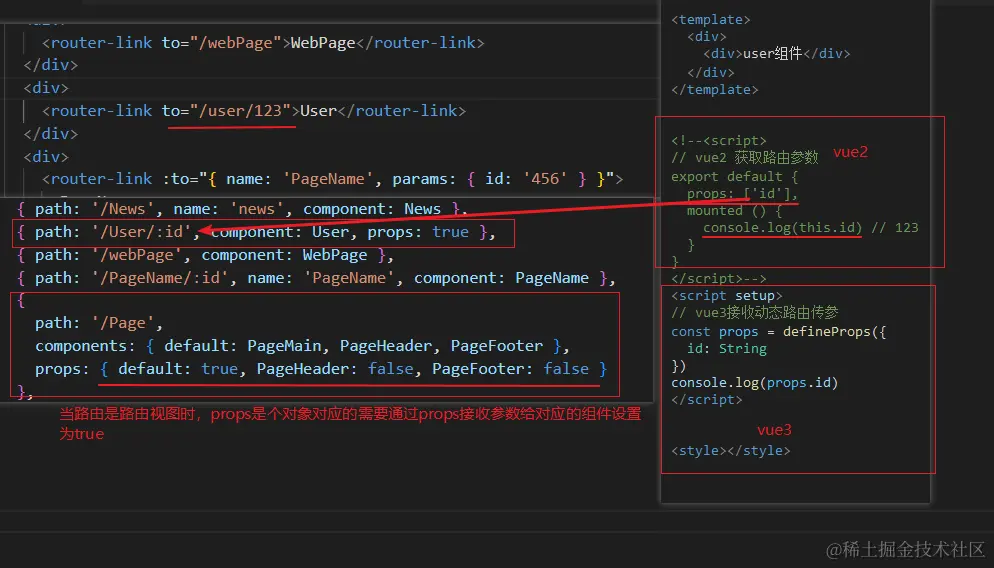Image resolution: width=994 pixels, height=568 pixels.
Task: Click the "mounted () {" line
Action: click(734, 210)
